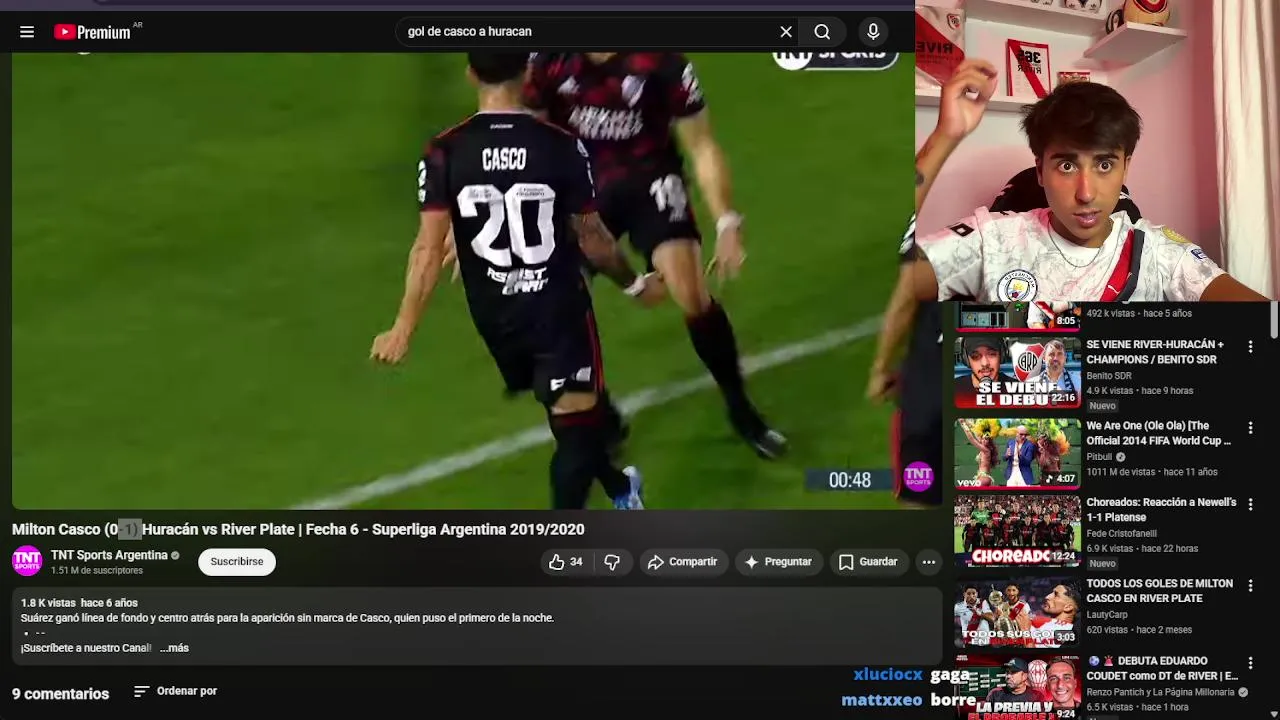
Task: Click the '9 comentarios' heading
Action: [60, 694]
